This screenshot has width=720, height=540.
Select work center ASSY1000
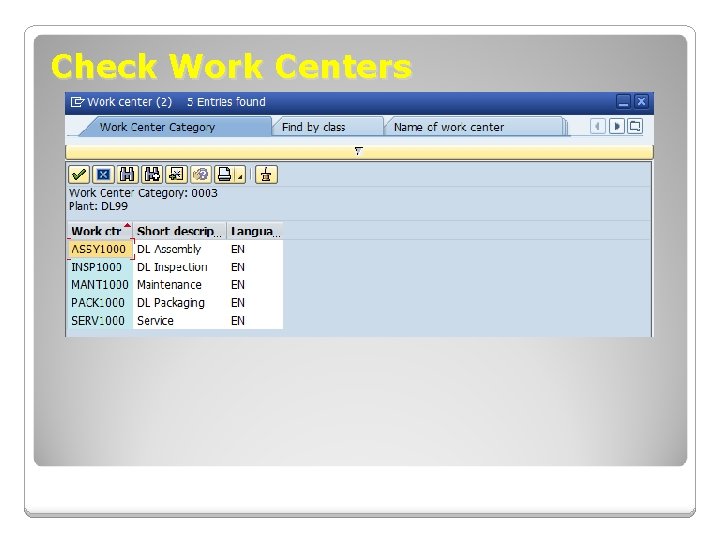(100, 249)
